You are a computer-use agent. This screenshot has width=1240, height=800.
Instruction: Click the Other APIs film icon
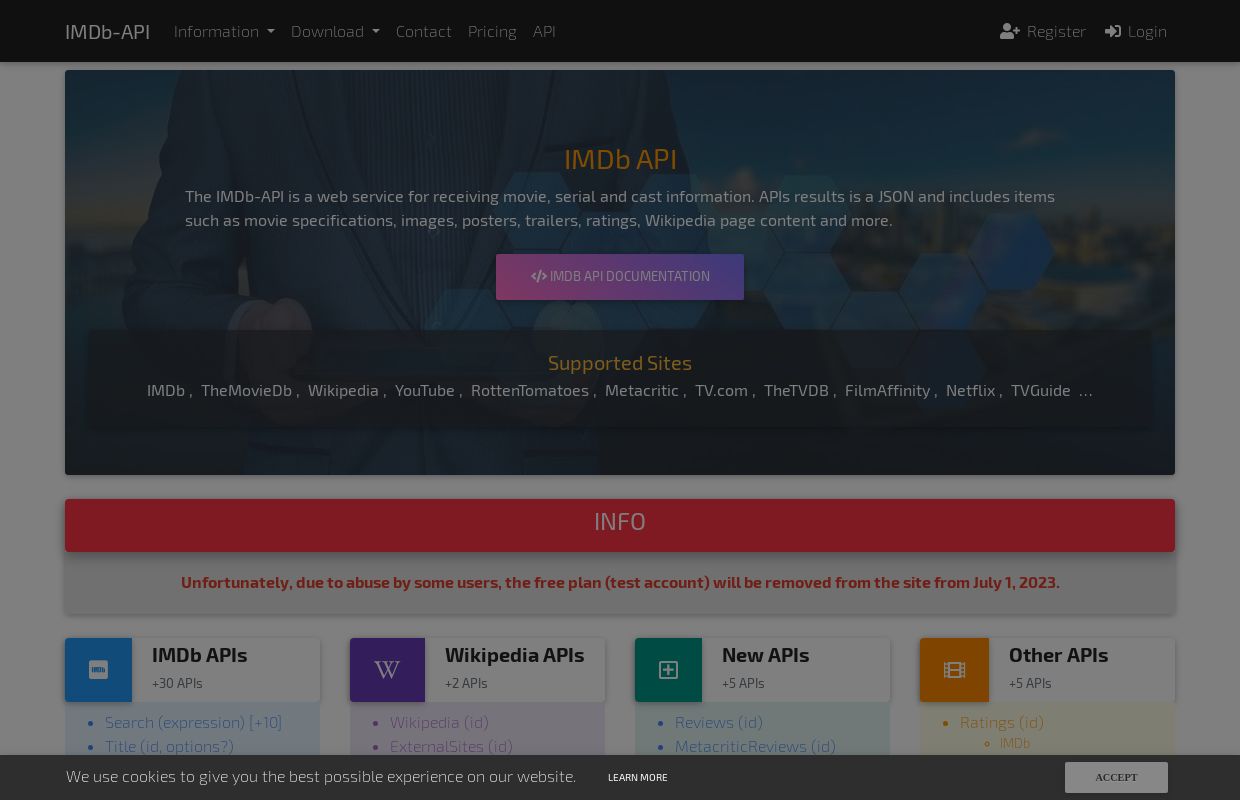point(954,670)
